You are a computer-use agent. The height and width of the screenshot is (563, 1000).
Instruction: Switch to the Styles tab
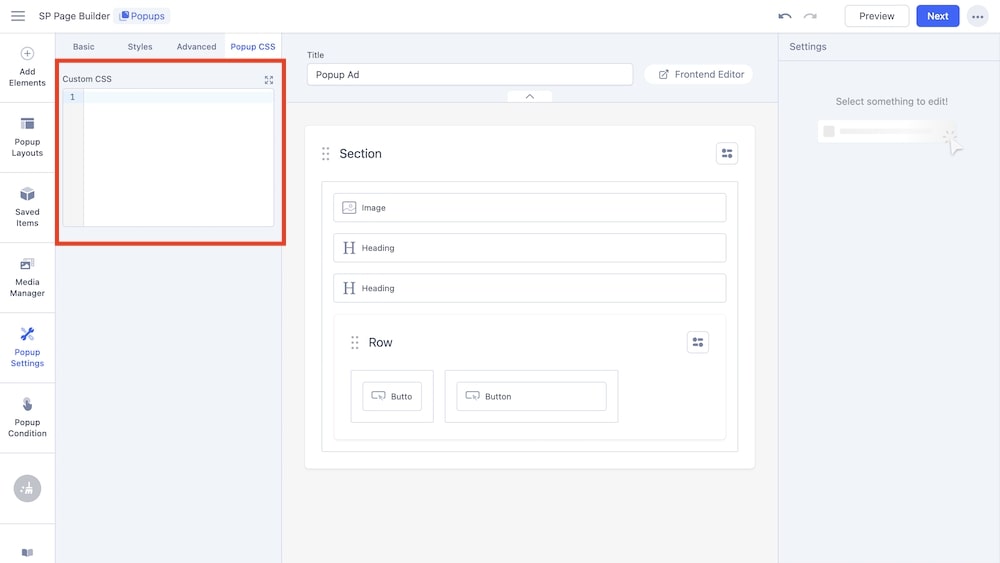140,47
